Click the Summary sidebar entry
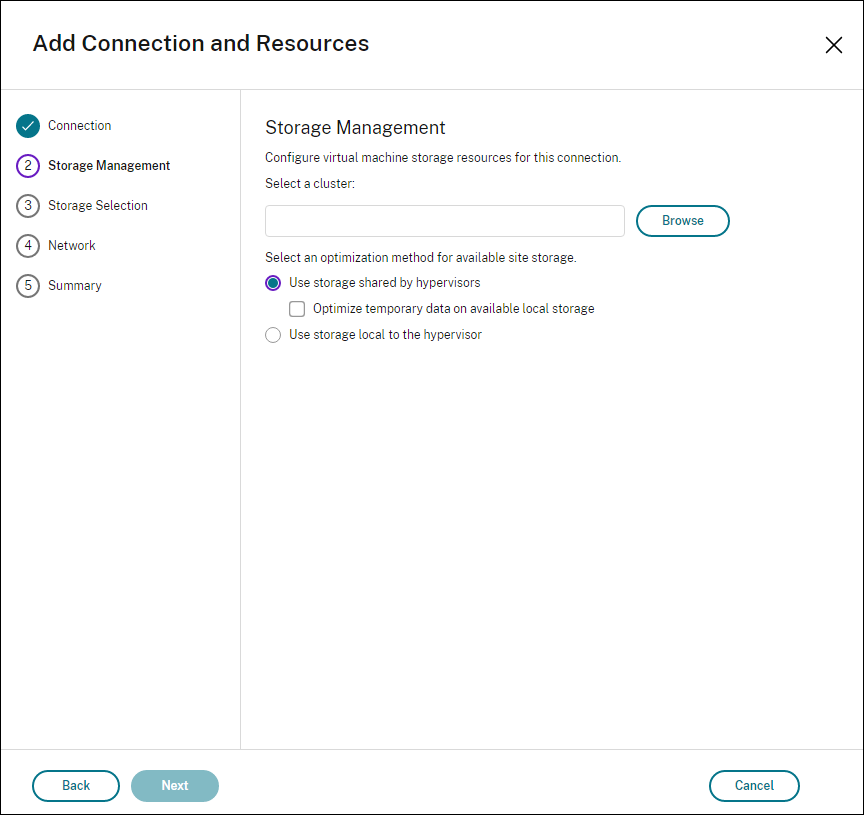 coord(75,285)
